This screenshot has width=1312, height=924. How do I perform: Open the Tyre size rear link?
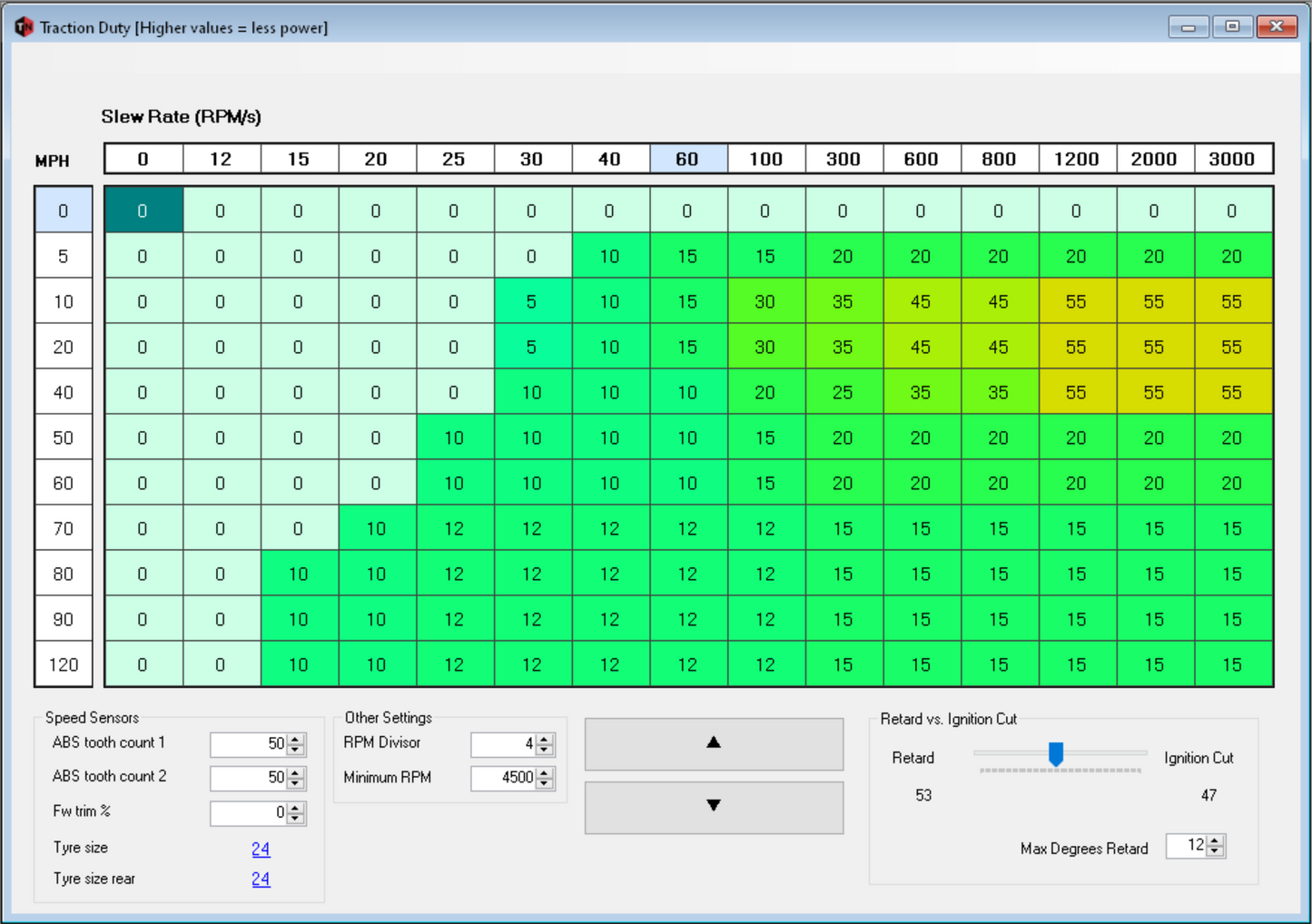pyautogui.click(x=261, y=879)
